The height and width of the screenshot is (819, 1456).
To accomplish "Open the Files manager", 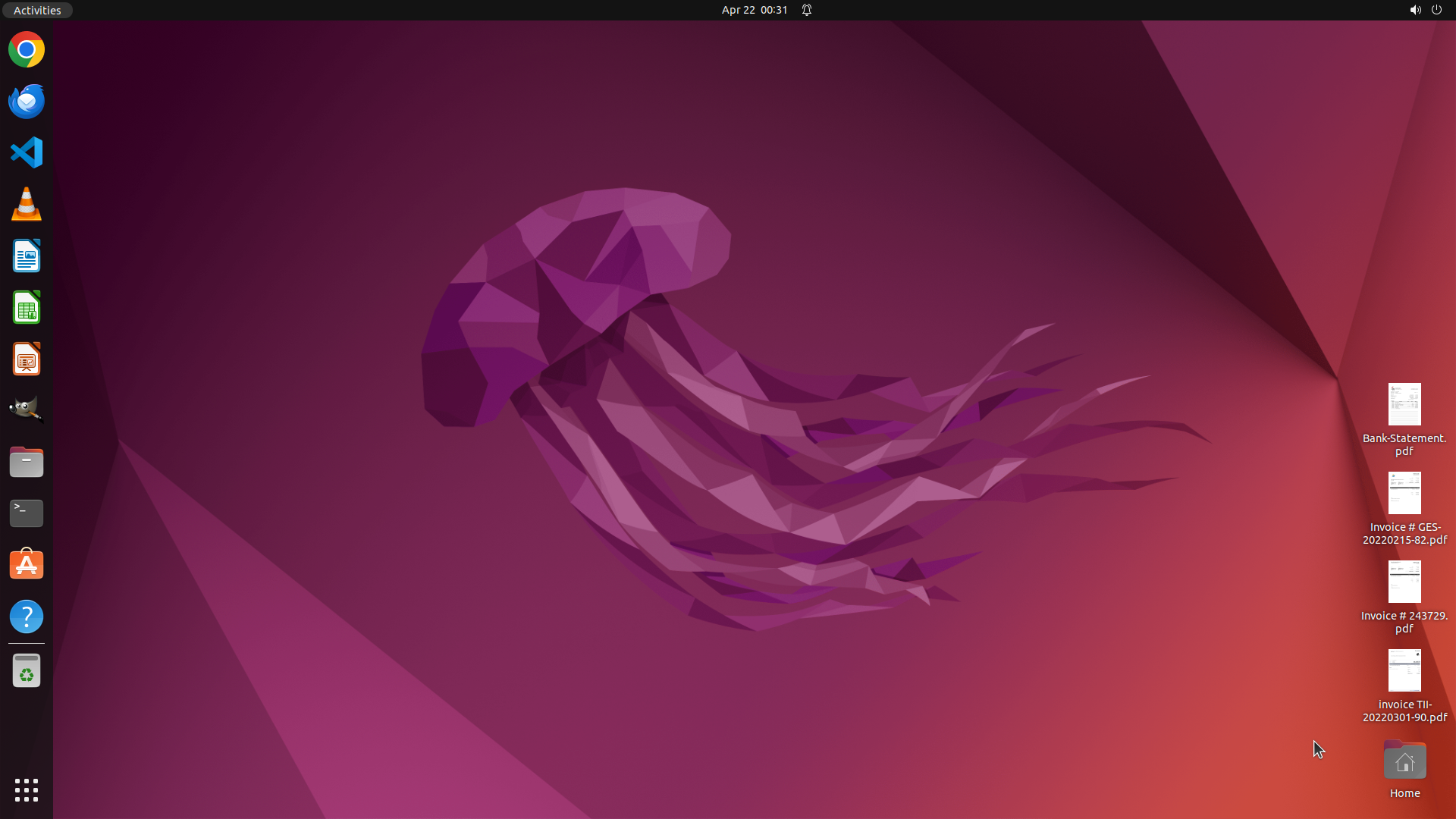I will coord(27,462).
